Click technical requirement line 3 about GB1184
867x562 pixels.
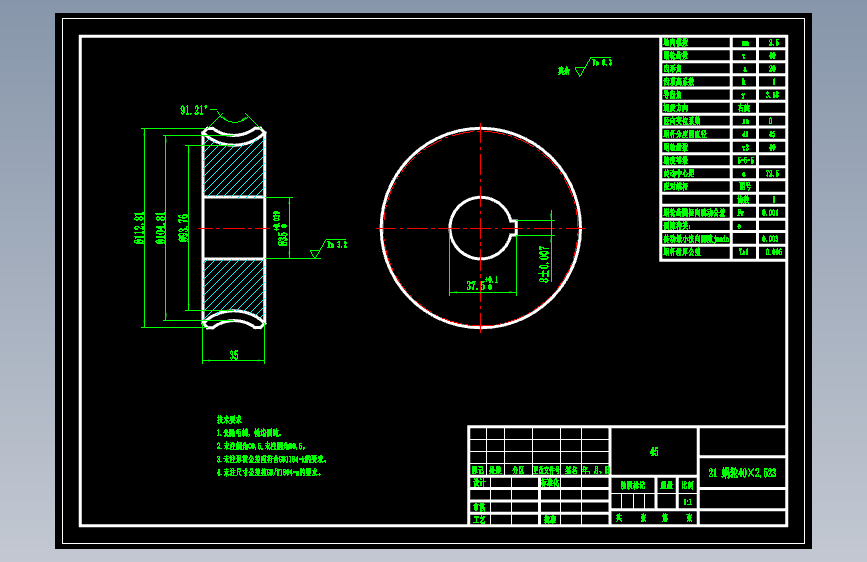click(x=271, y=459)
